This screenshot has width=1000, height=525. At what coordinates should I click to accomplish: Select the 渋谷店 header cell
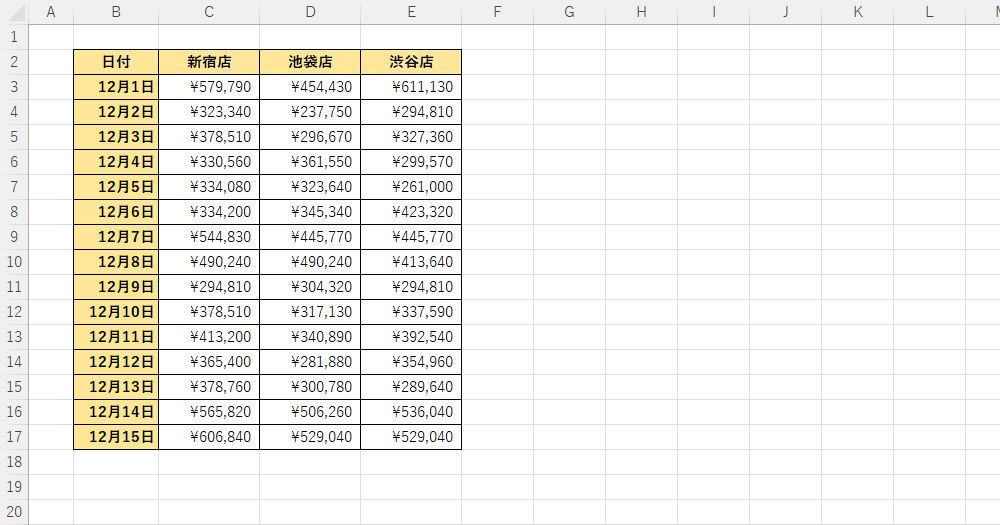411,62
